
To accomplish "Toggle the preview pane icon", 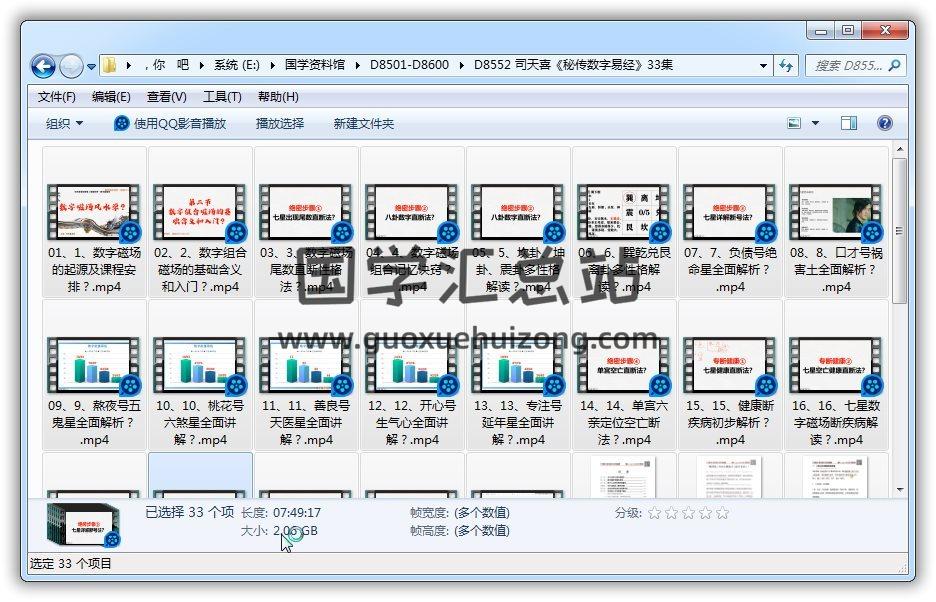I will point(849,123).
